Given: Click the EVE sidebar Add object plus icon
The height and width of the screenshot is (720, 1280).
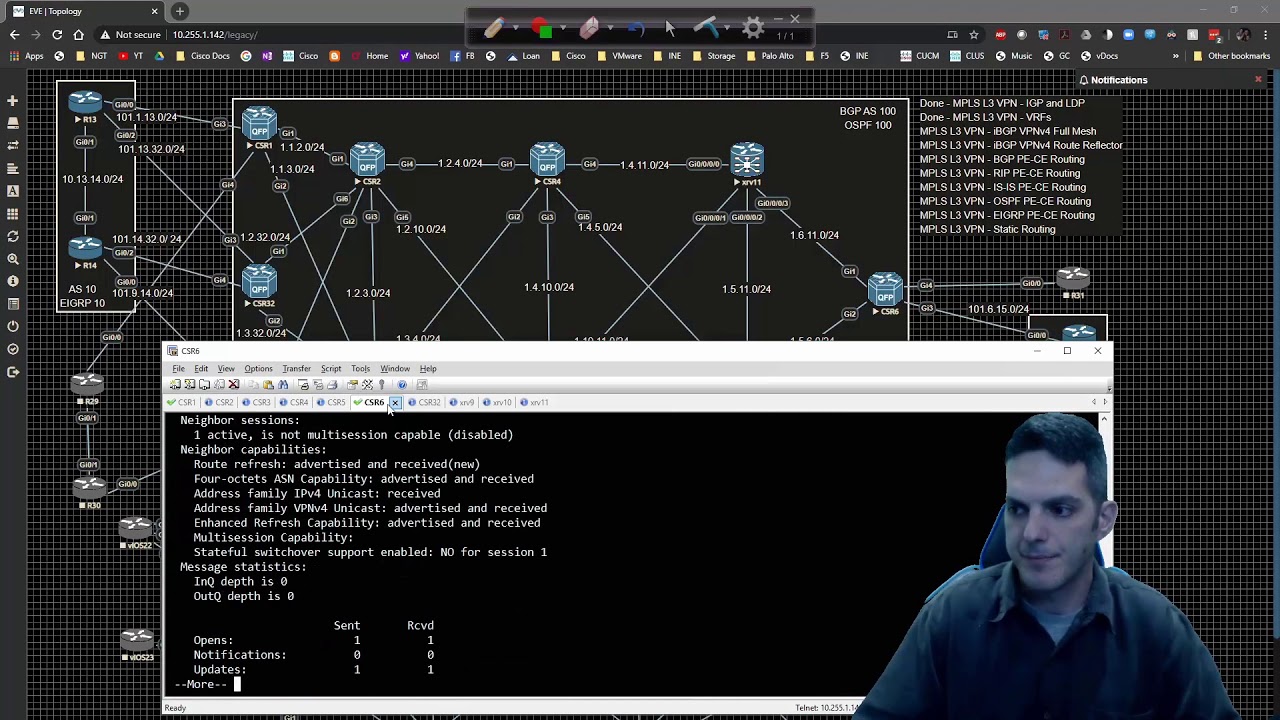Looking at the screenshot, I should tap(12, 101).
